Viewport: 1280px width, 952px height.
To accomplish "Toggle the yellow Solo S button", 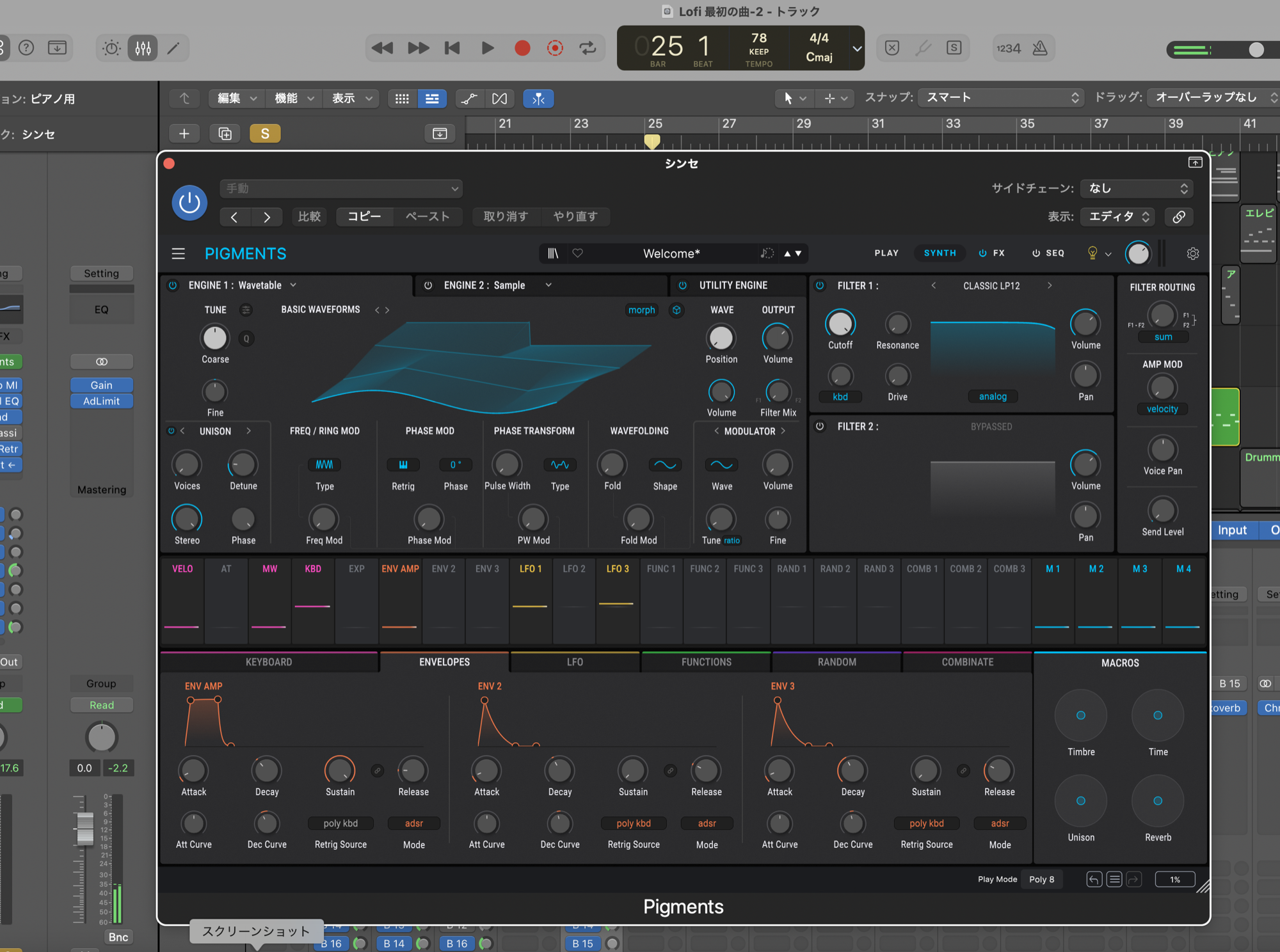I will pos(265,134).
